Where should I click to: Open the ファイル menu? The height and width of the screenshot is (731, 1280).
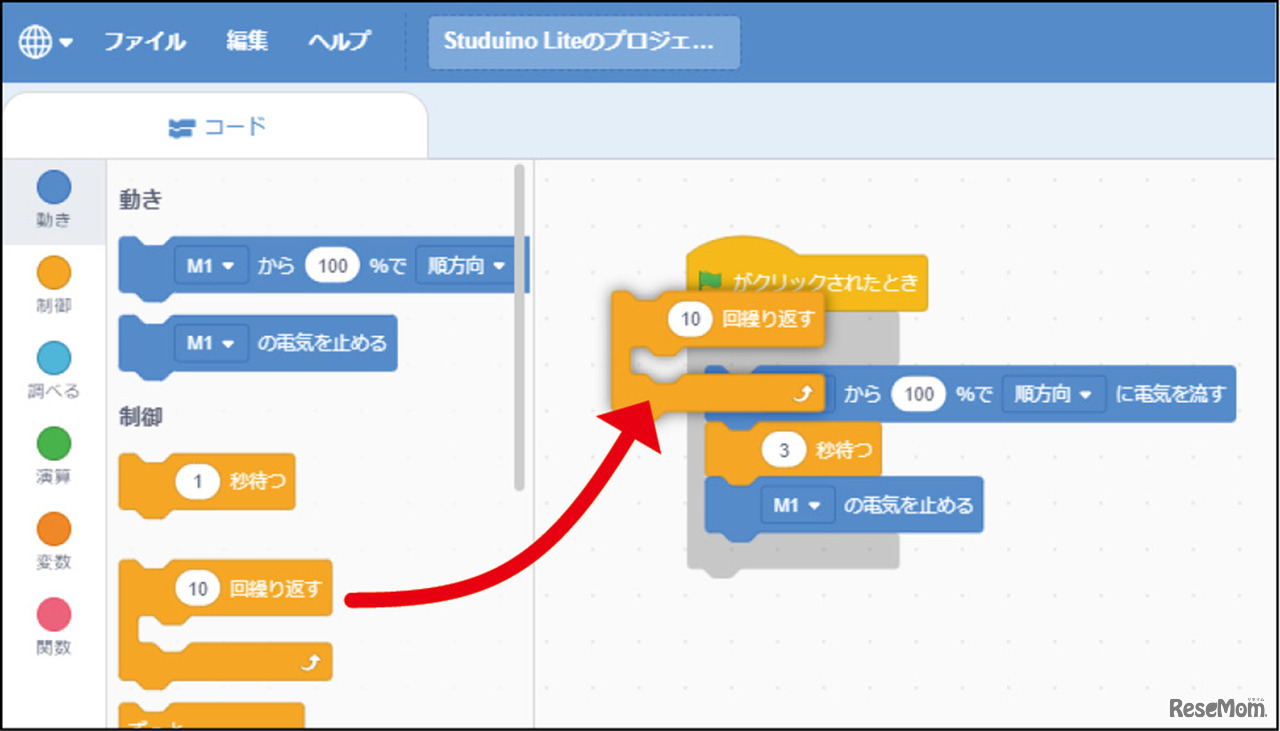[144, 41]
